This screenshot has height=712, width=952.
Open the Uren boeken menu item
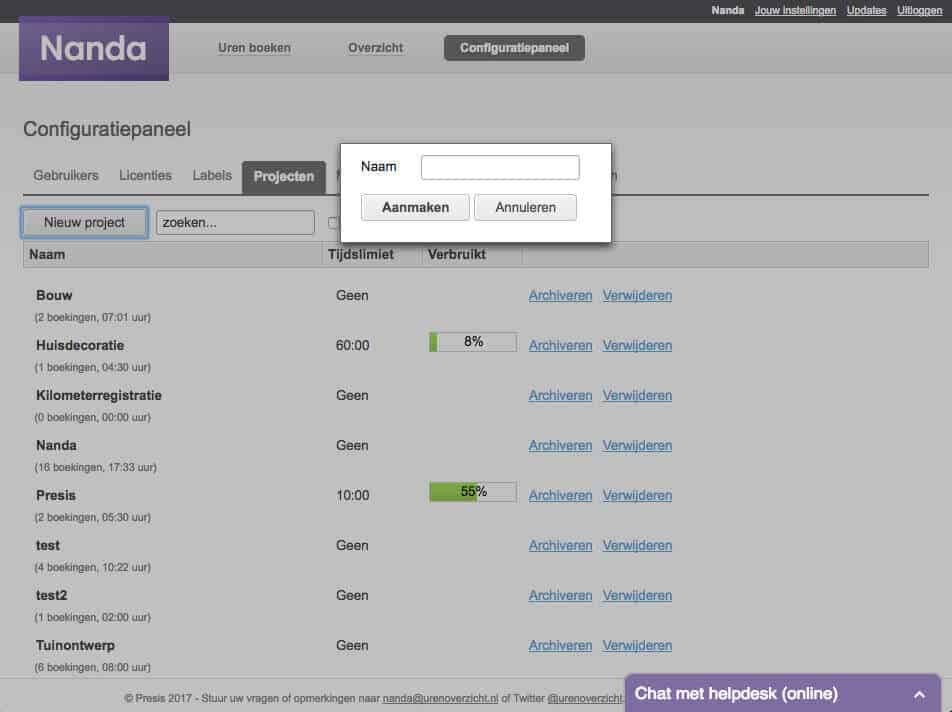coord(254,48)
